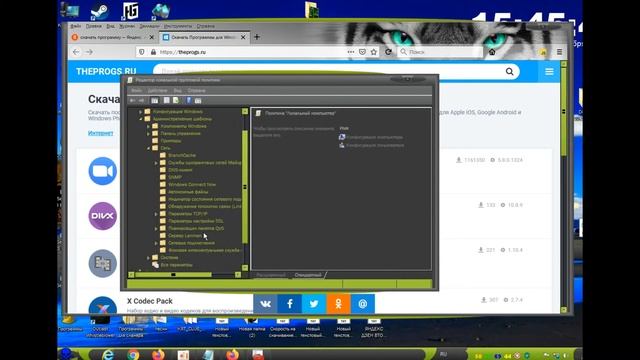Click Конфигурация компьютера in the right pane
Image resolution: width=640 pixels, height=360 pixels.
point(374,137)
